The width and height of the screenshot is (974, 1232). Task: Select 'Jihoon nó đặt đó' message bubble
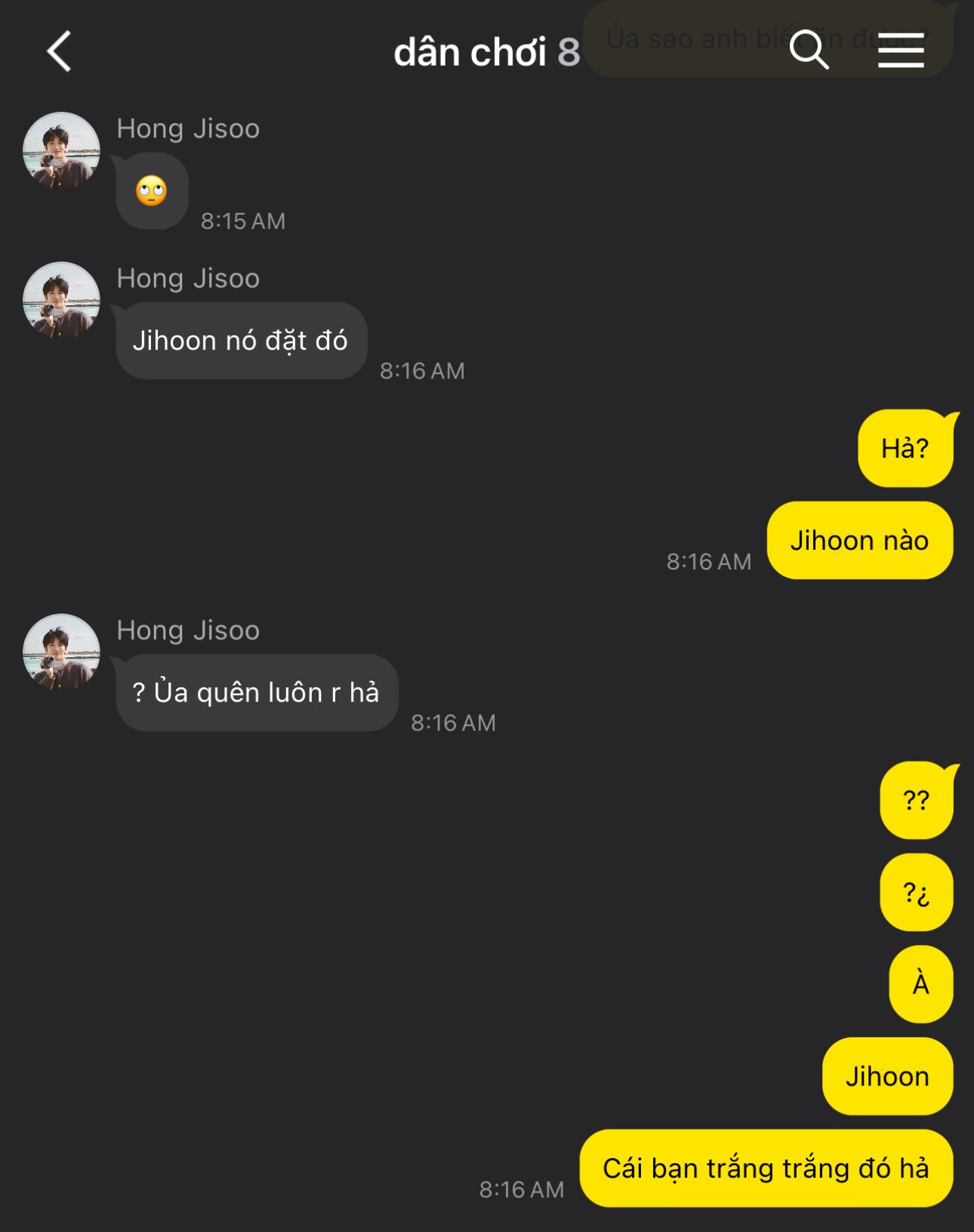coord(241,341)
